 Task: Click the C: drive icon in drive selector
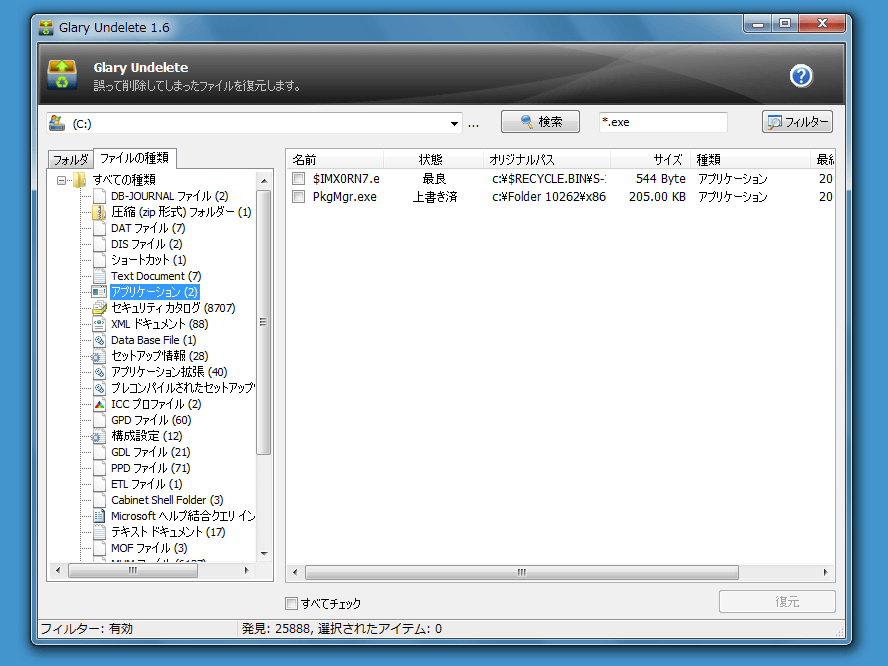click(57, 123)
